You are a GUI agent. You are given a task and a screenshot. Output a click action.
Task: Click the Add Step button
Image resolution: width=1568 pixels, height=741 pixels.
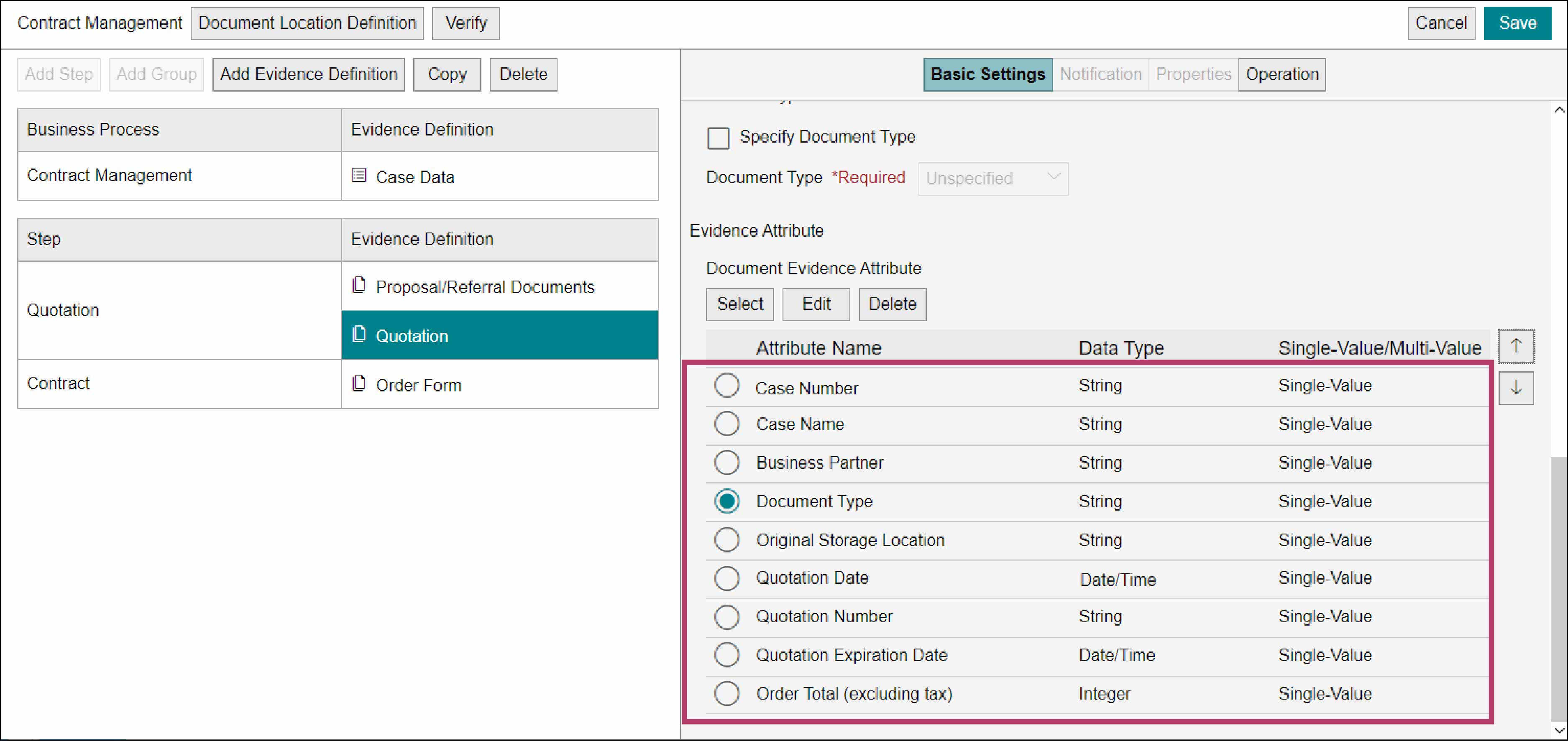[59, 75]
